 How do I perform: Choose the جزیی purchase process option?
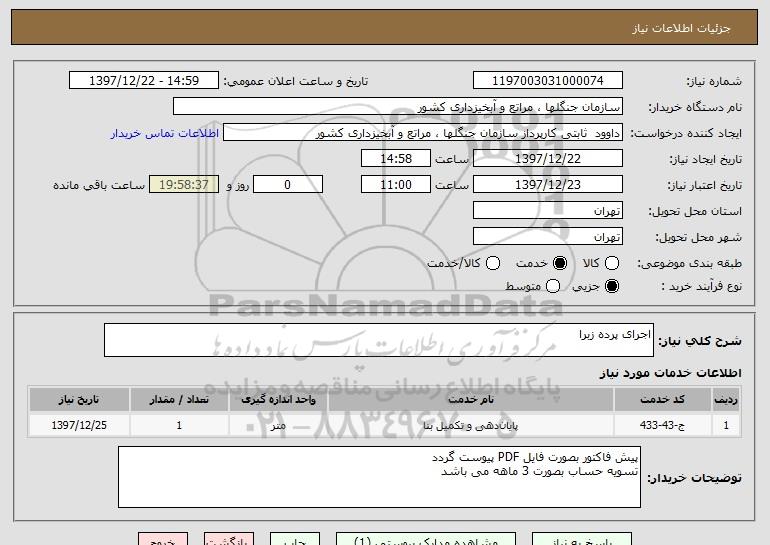(x=612, y=286)
